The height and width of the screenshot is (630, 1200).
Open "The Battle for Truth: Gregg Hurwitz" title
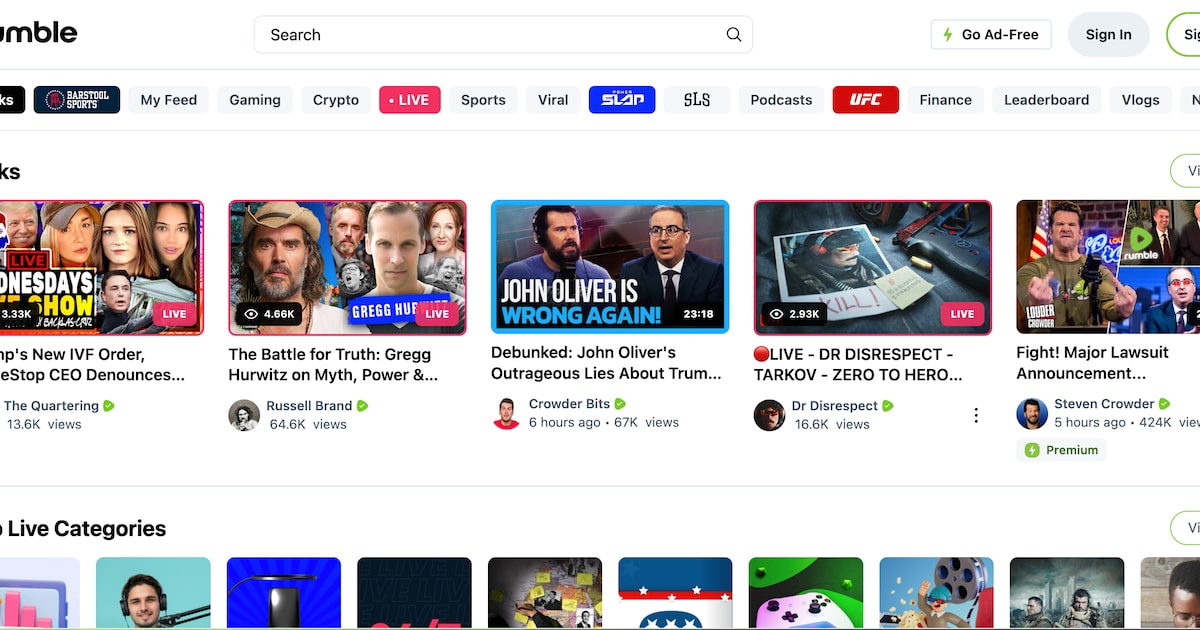[x=334, y=364]
